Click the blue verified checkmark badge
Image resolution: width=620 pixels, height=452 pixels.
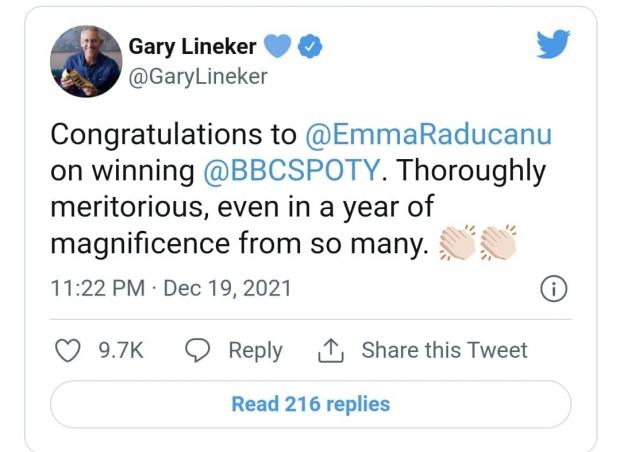(x=312, y=46)
